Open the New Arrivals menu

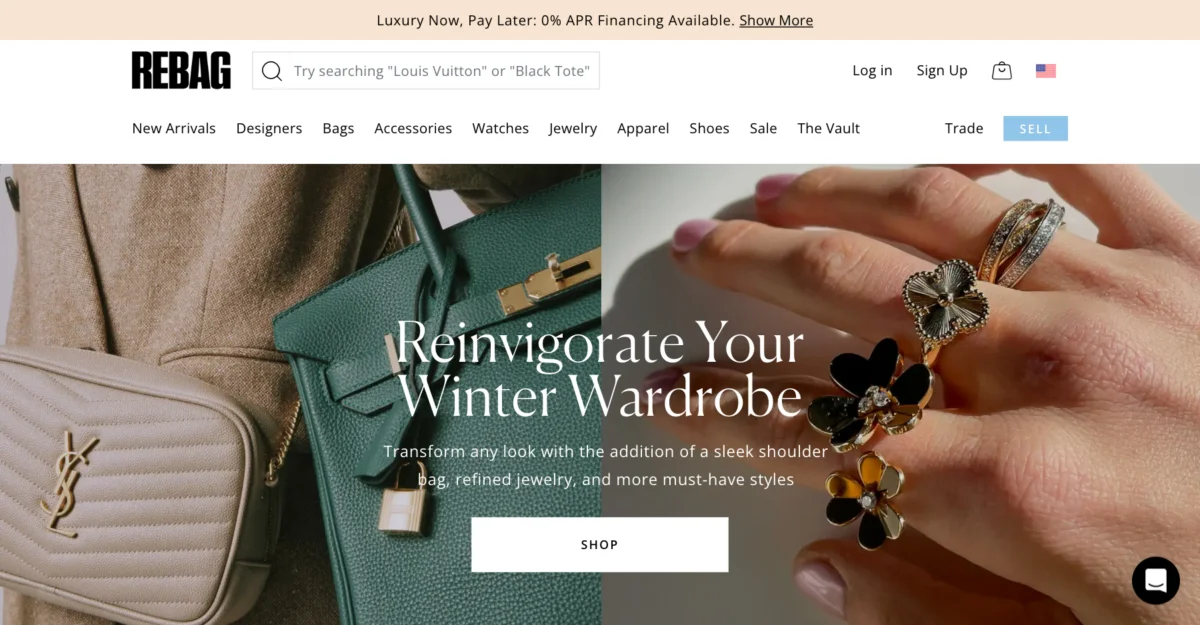pos(174,128)
